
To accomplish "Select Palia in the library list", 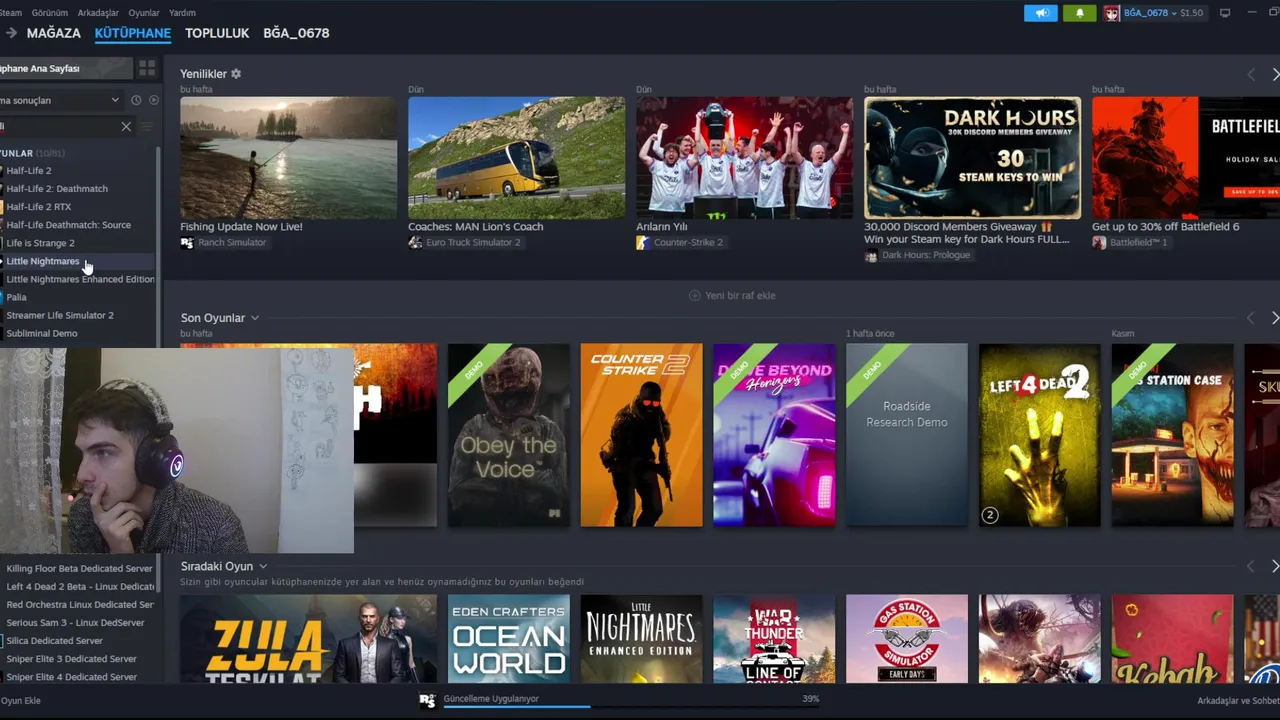I will [16, 297].
